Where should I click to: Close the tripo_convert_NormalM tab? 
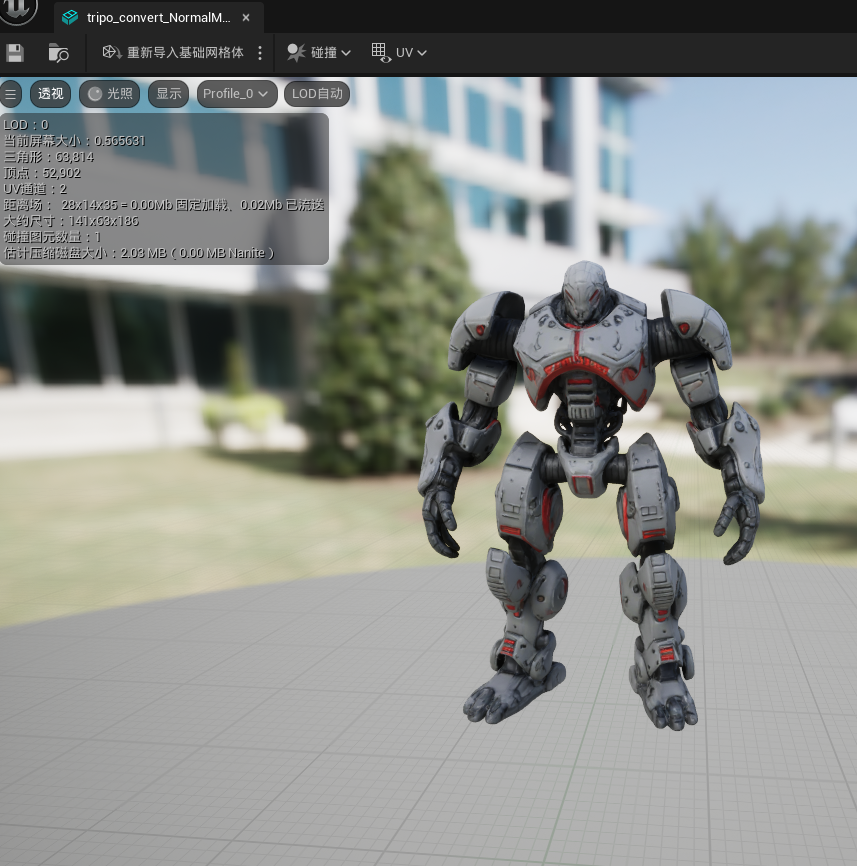[246, 18]
